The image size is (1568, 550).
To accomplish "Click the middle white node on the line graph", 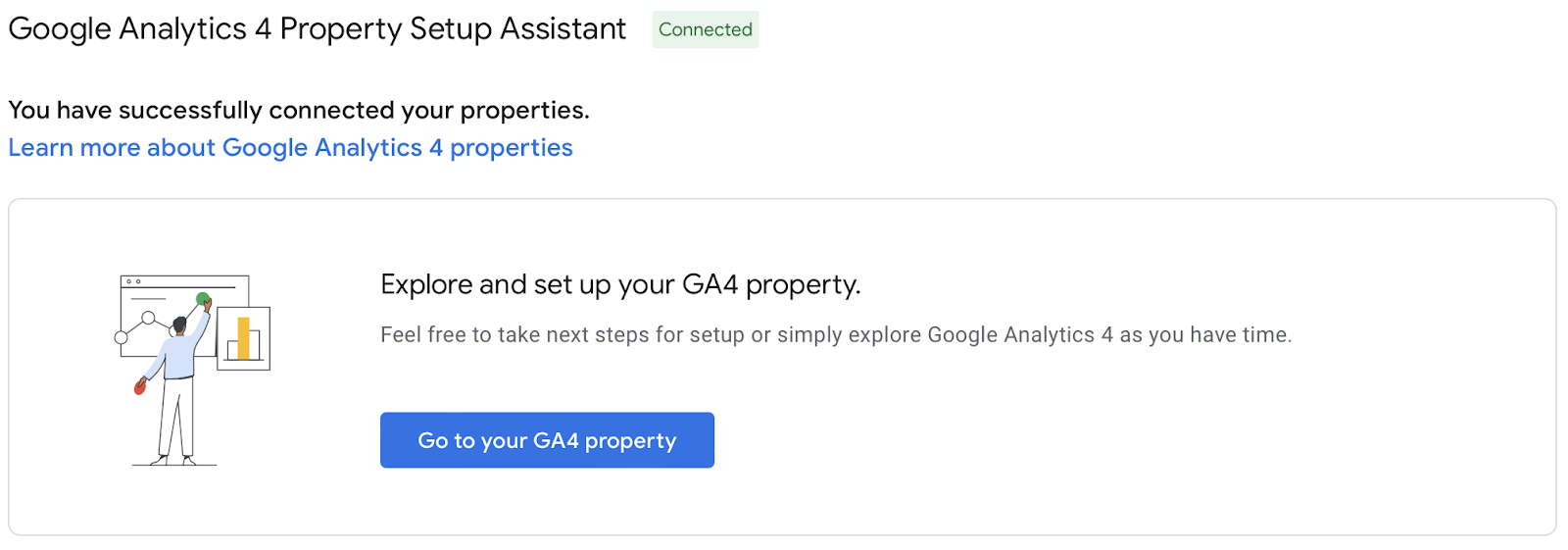I will 148,318.
